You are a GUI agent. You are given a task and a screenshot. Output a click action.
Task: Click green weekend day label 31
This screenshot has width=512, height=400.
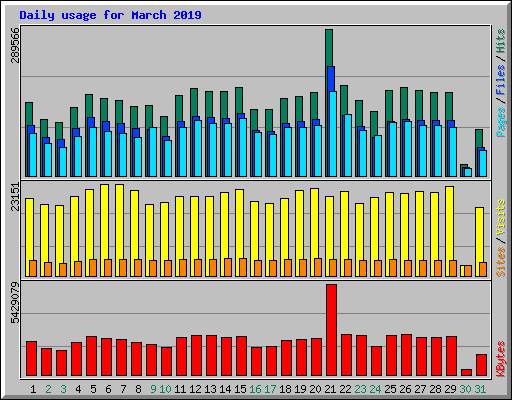[x=480, y=389]
